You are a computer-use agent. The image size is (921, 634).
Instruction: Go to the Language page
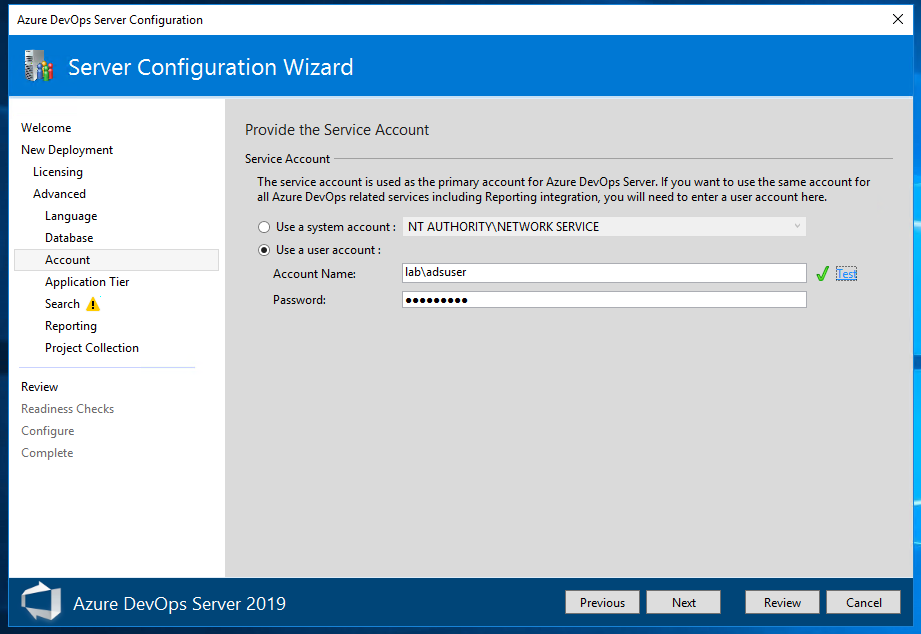pyautogui.click(x=71, y=216)
